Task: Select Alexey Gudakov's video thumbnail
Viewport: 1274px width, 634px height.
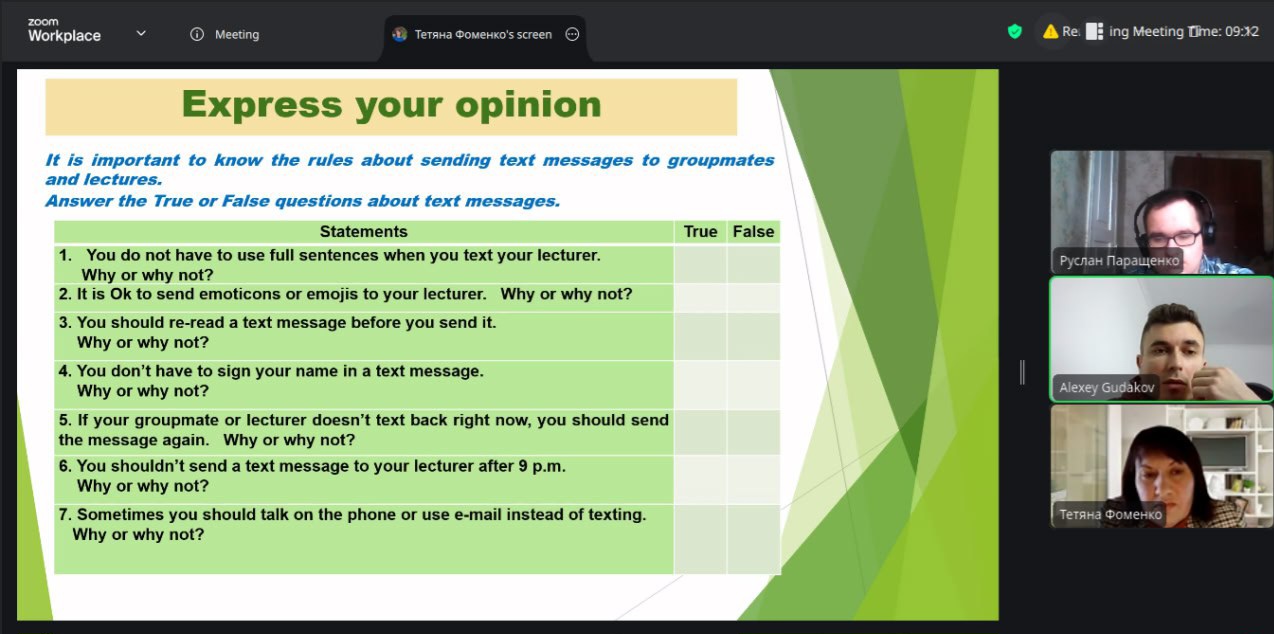Action: [x=1161, y=339]
